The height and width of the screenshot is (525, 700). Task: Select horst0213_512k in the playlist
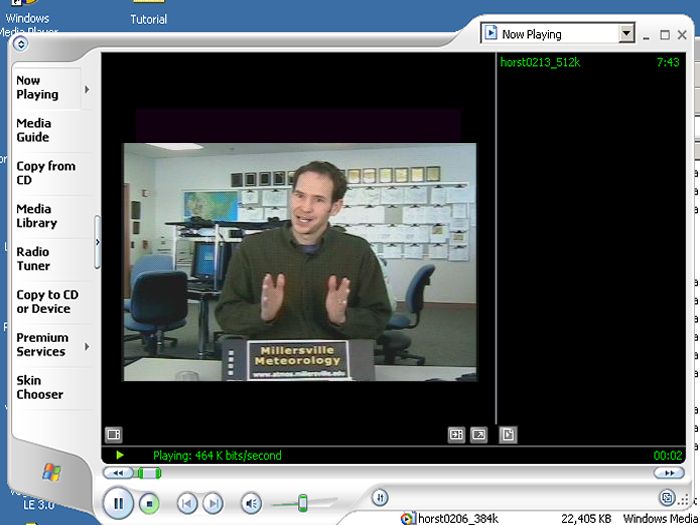point(540,62)
